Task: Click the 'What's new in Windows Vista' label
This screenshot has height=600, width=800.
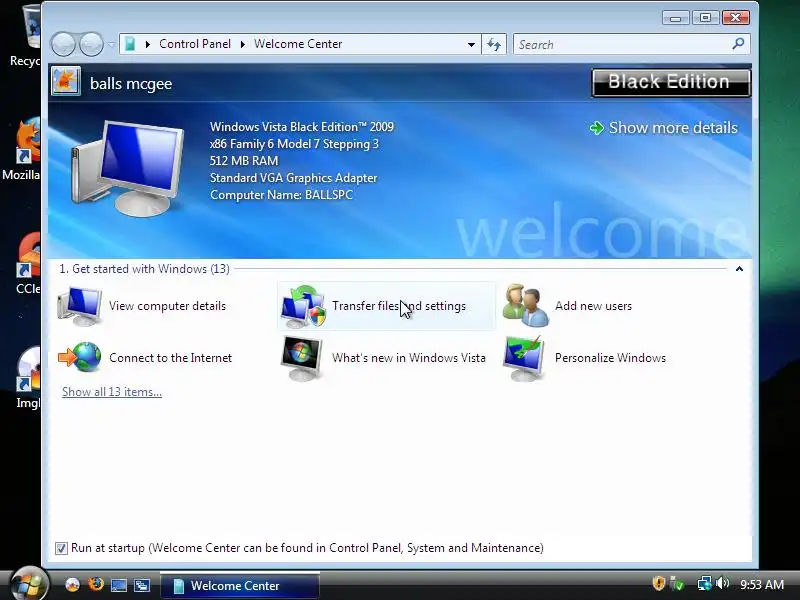Action: click(409, 358)
